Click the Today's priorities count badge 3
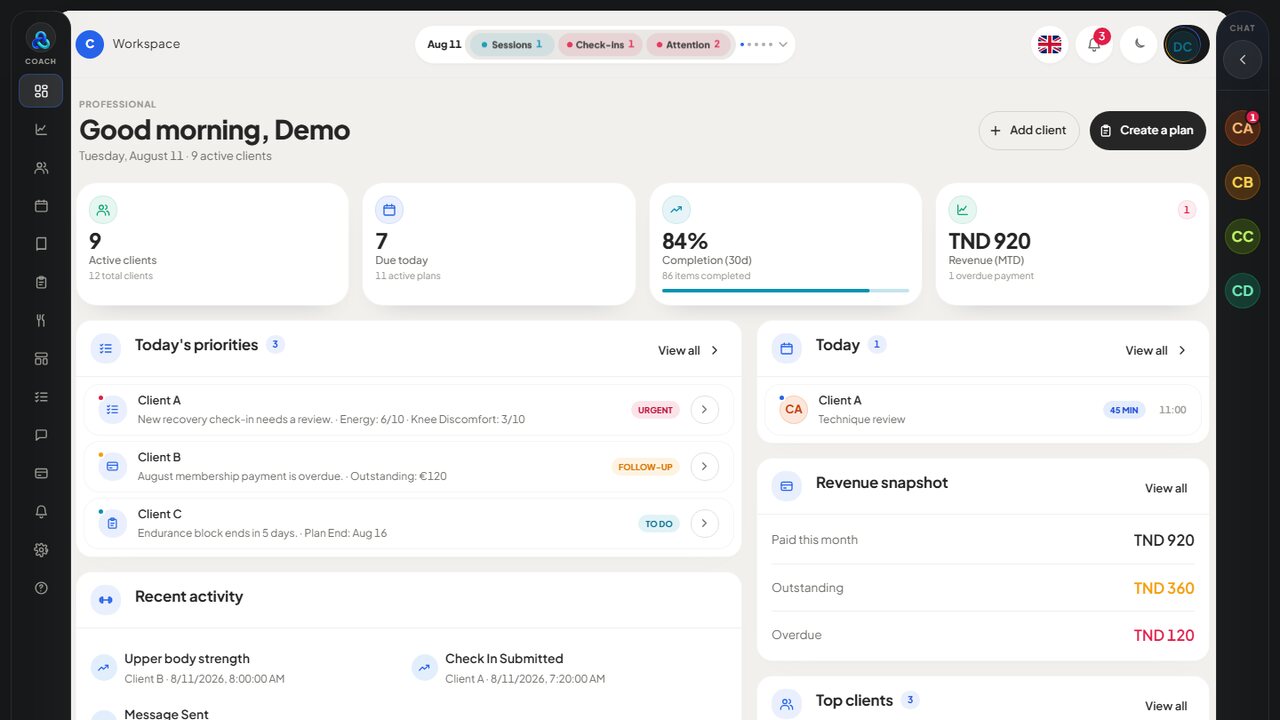1280x720 pixels. coord(275,344)
